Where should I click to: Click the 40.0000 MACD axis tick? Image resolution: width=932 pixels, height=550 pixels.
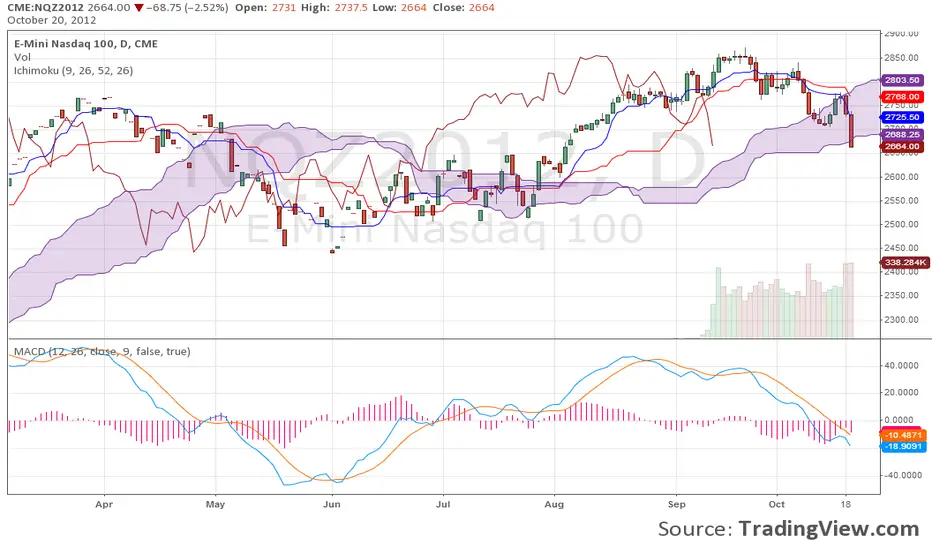(x=902, y=365)
